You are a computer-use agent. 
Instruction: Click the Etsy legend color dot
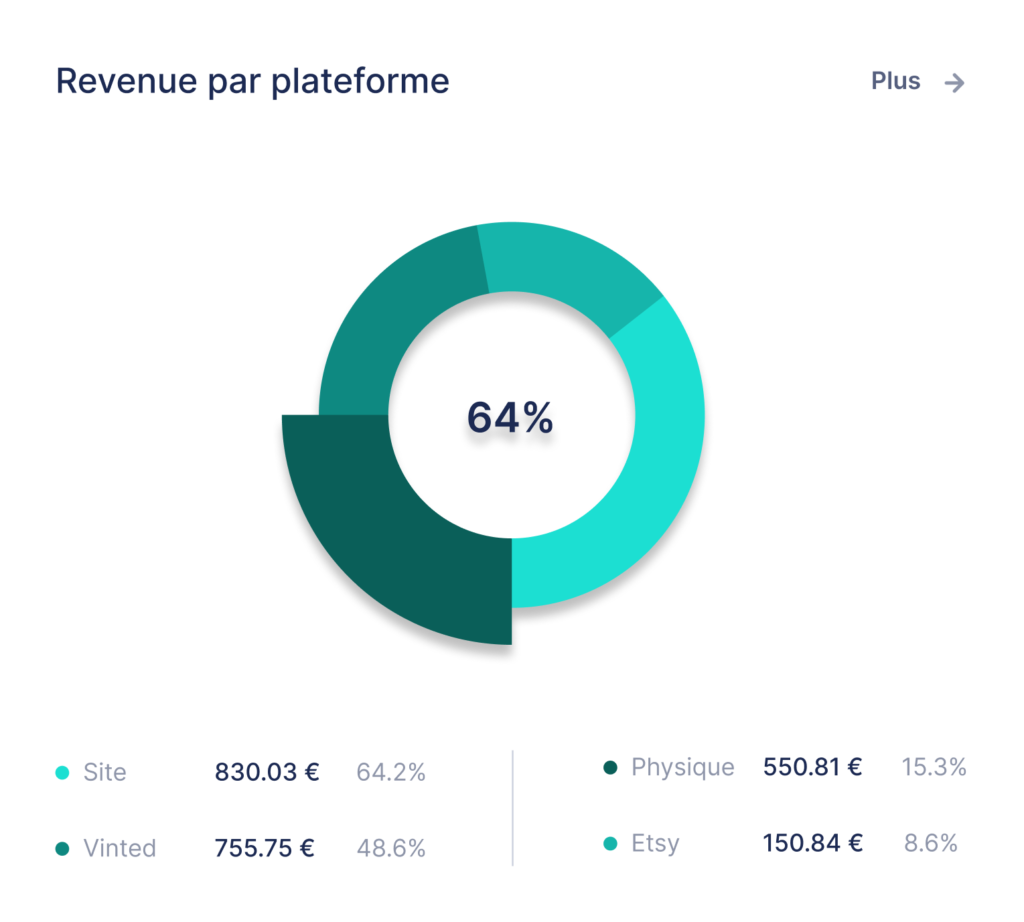610,844
